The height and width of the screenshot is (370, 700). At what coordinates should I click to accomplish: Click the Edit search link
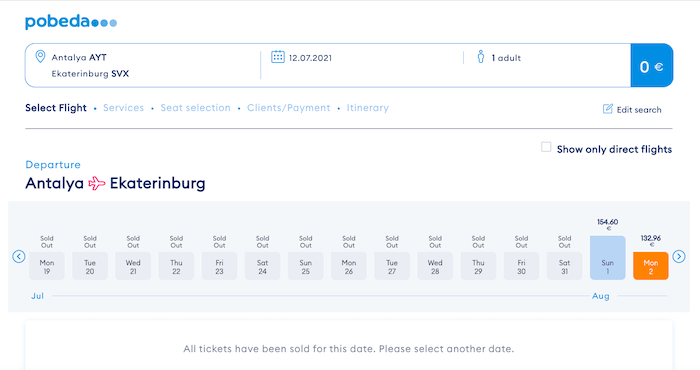click(639, 110)
